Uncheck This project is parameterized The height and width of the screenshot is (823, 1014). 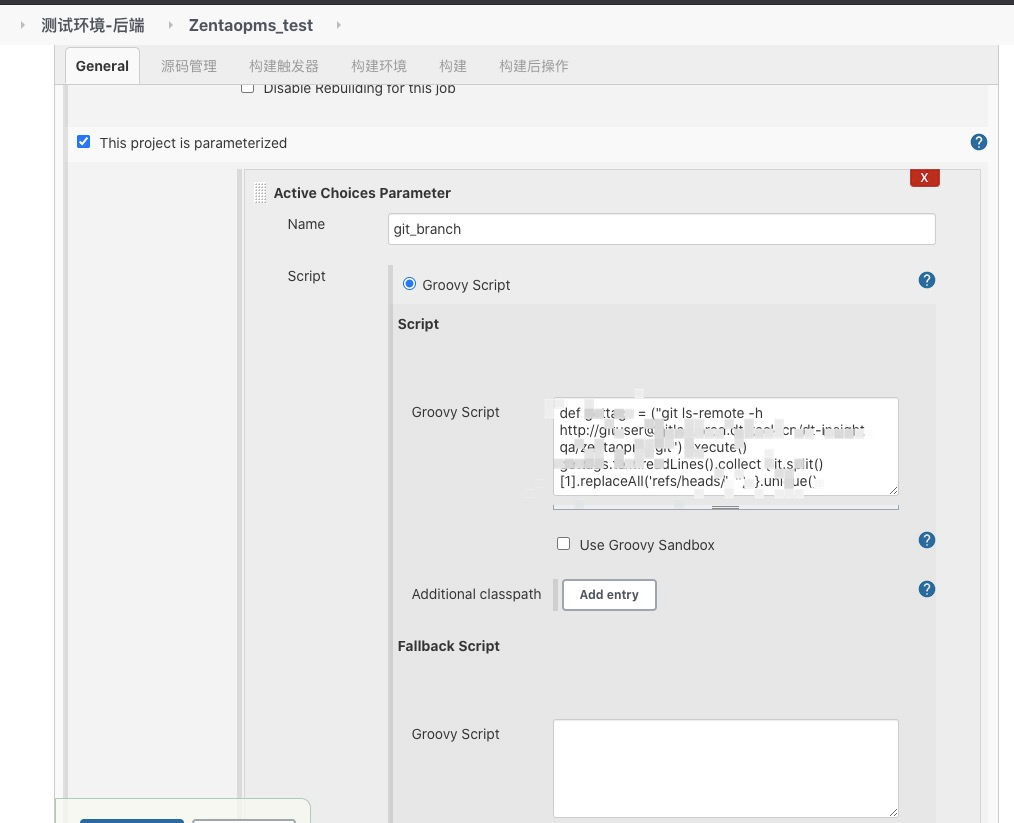point(83,142)
